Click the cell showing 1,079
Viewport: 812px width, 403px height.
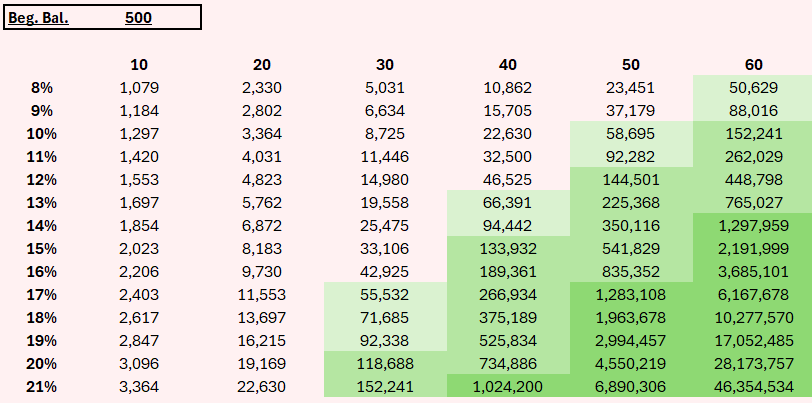click(139, 88)
